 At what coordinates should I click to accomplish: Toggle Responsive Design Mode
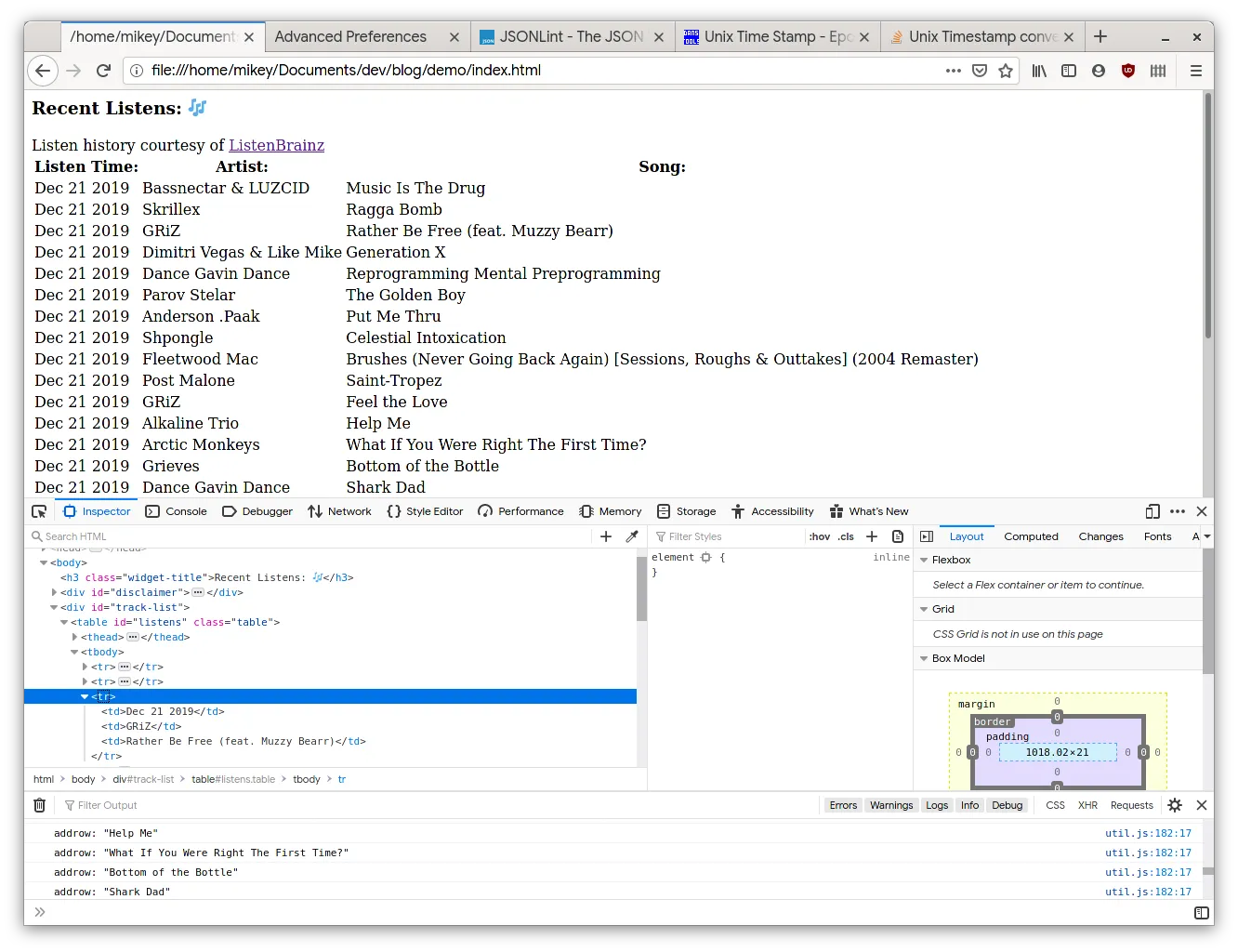click(x=1152, y=511)
